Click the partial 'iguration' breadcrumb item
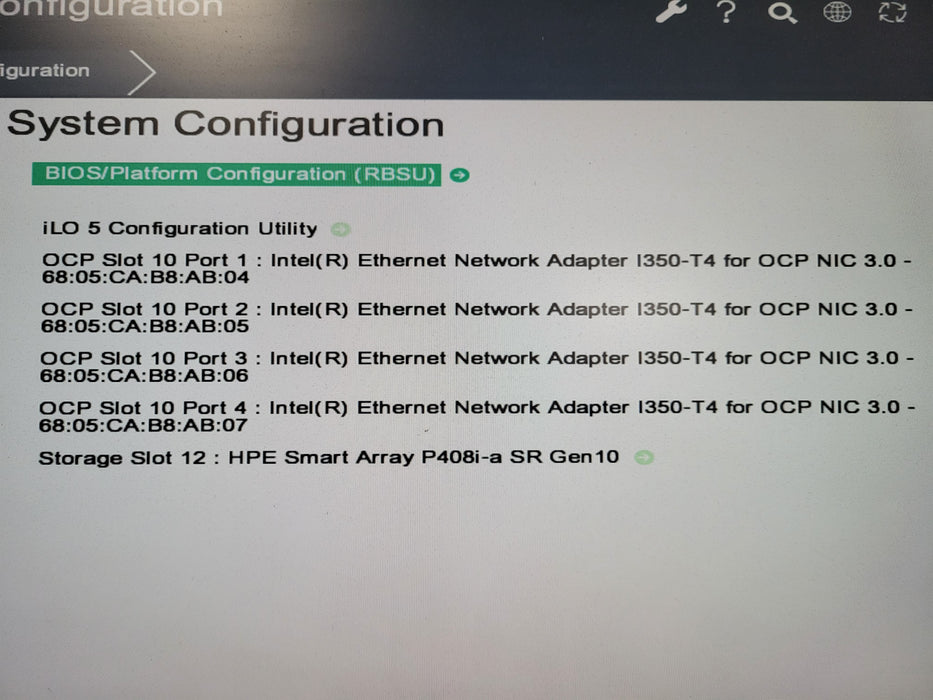The width and height of the screenshot is (933, 700). [x=45, y=70]
